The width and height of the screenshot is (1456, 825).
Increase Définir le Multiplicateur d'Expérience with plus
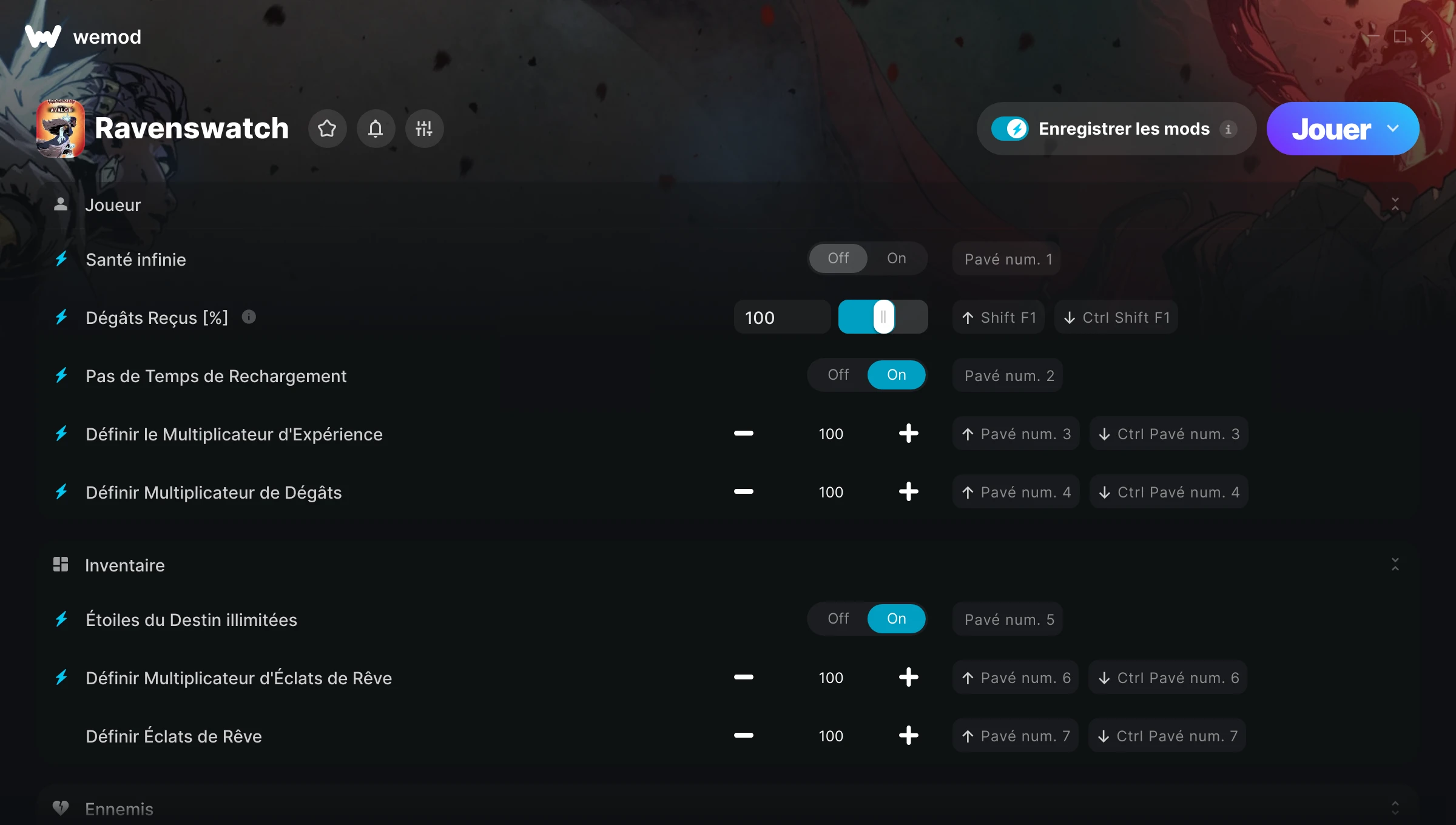908,434
